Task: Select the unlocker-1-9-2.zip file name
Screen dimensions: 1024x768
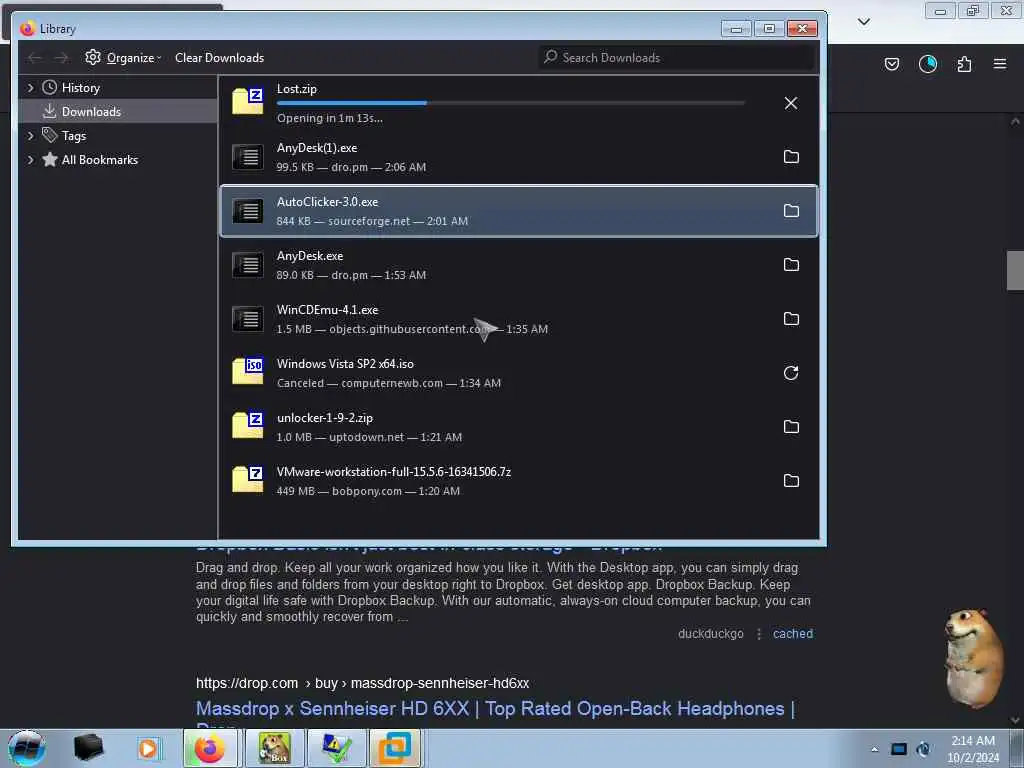Action: 325,418
